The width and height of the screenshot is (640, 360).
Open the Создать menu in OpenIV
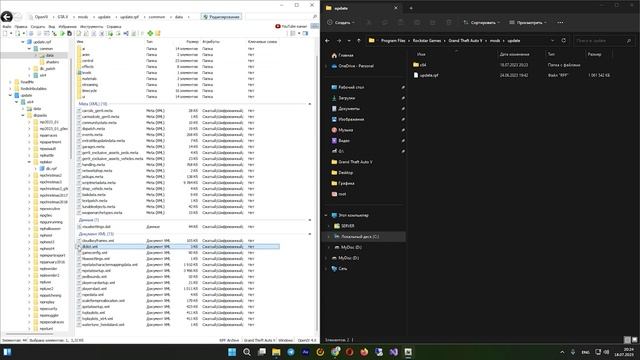pos(38,27)
